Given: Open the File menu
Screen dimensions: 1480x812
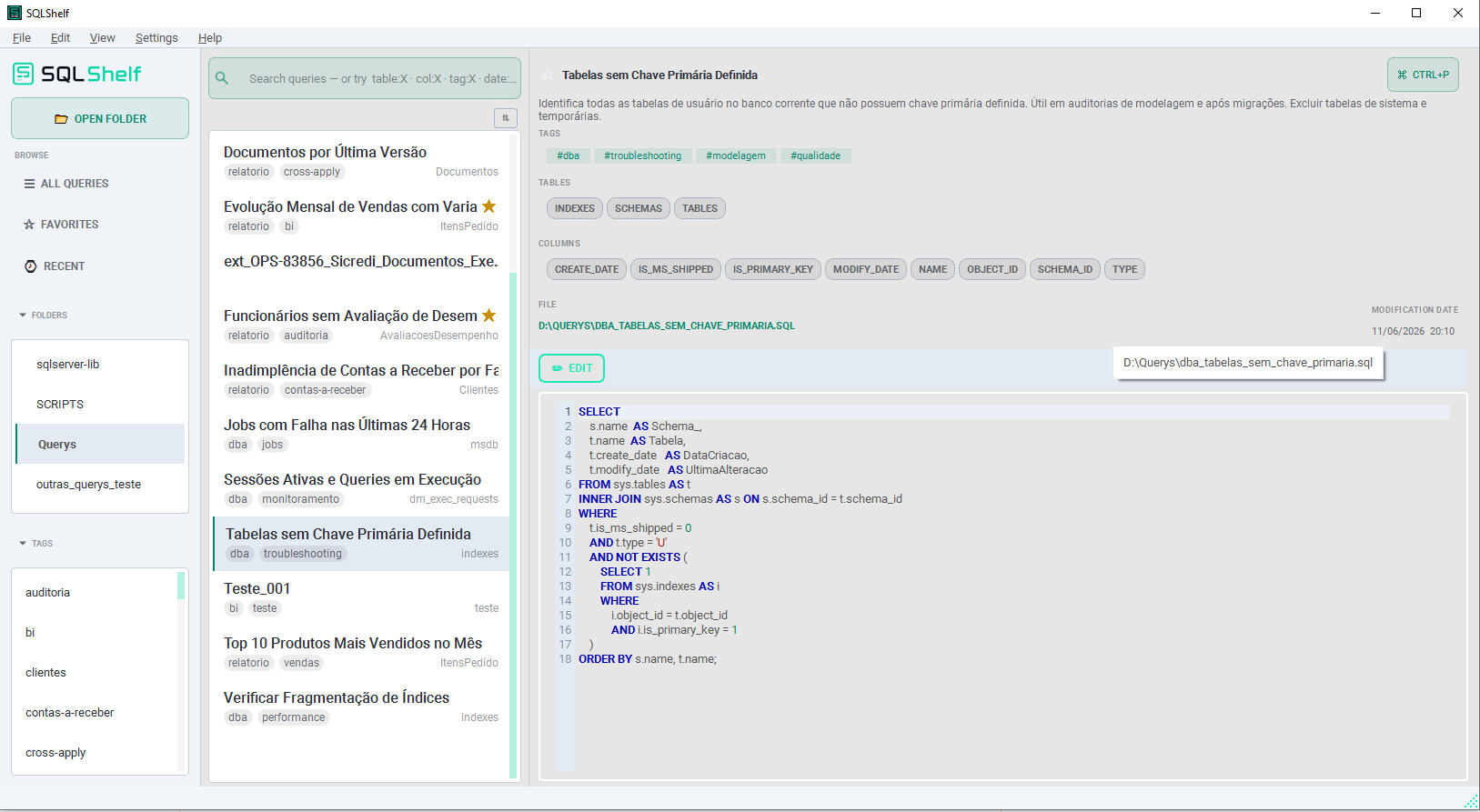Looking at the screenshot, I should 22,37.
